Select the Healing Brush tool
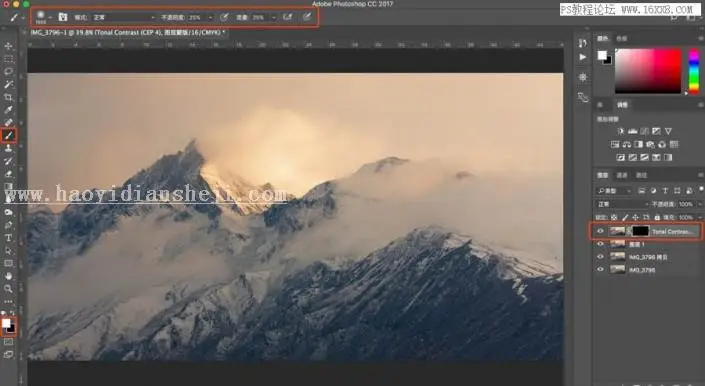Image resolution: width=705 pixels, height=386 pixels. tap(9, 122)
